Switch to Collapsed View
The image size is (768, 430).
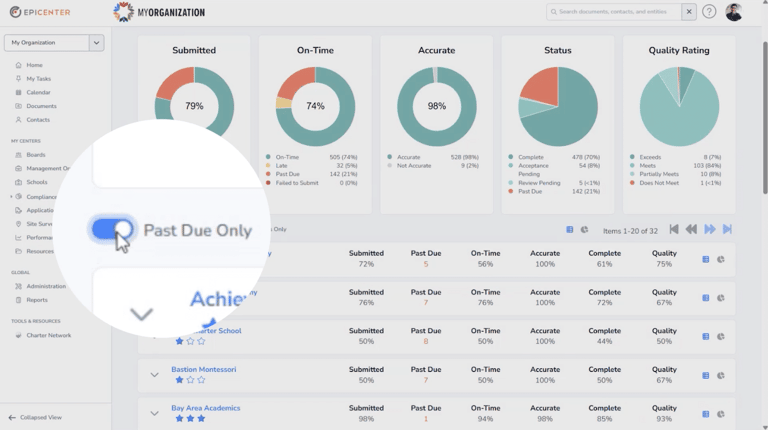coord(35,418)
